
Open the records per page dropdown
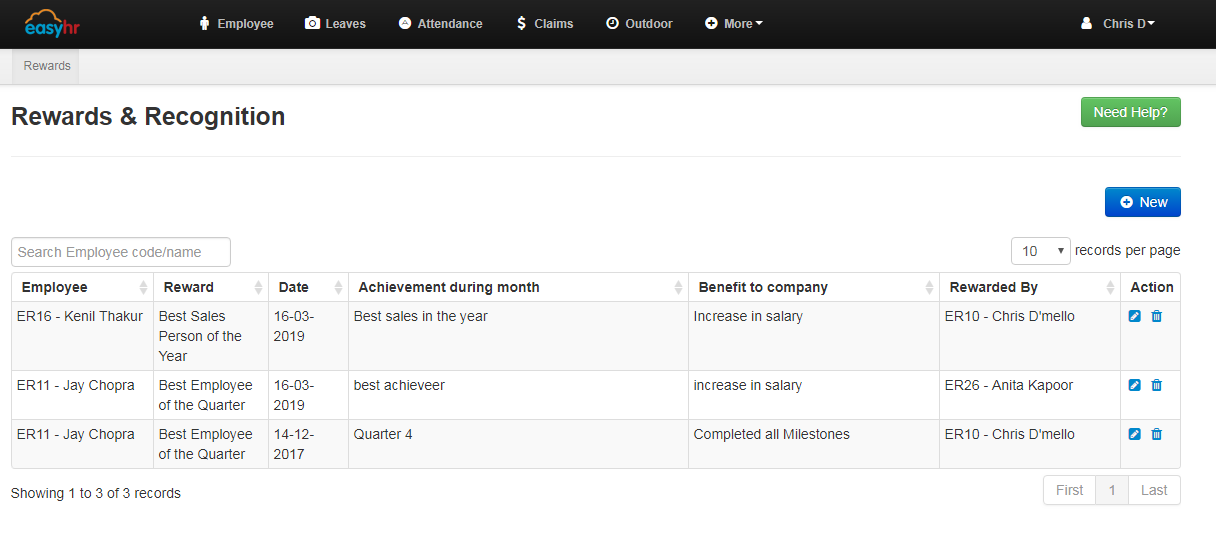pyautogui.click(x=1040, y=251)
